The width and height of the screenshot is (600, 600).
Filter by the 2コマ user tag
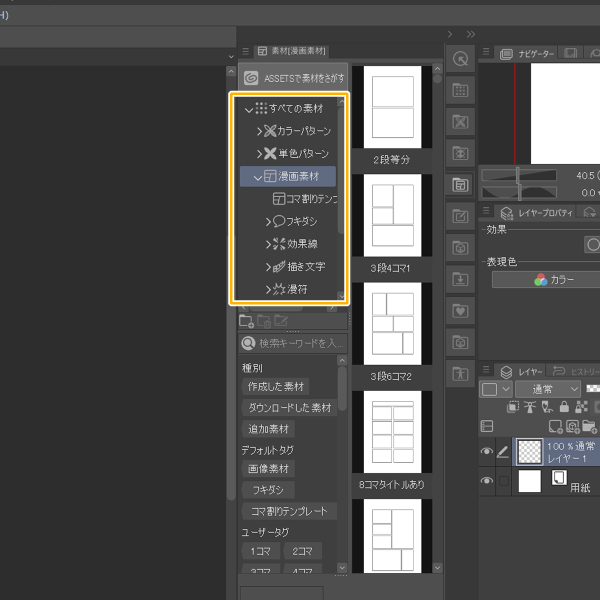(302, 551)
